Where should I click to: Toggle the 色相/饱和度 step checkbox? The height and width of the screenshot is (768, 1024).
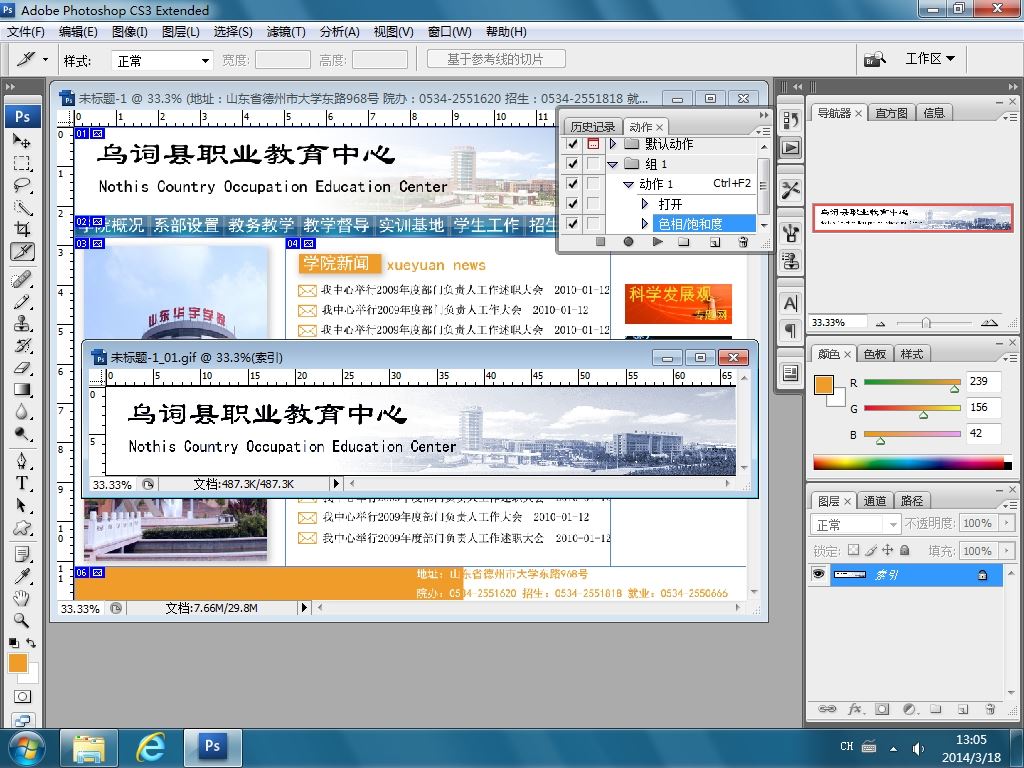572,223
